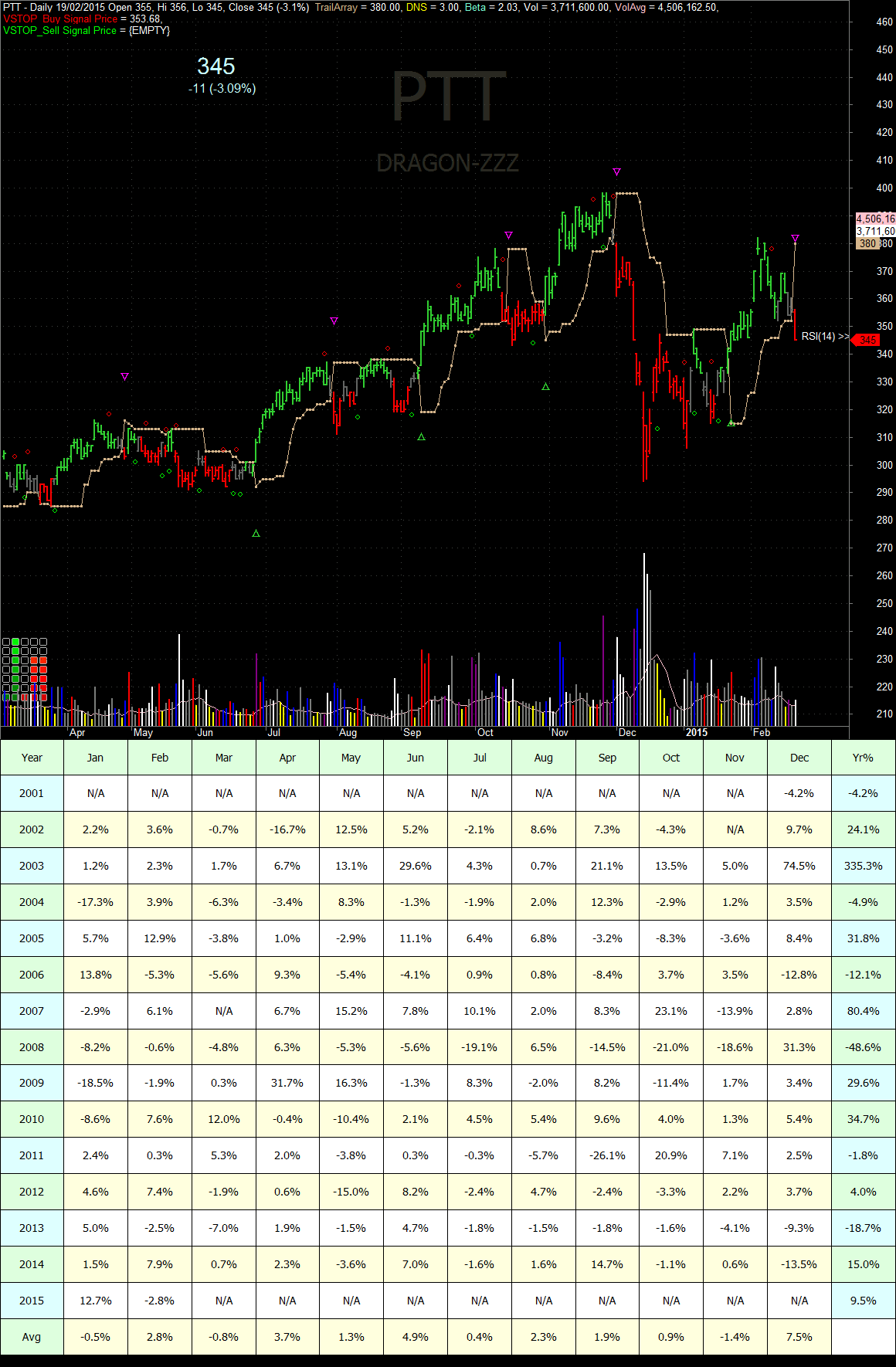This screenshot has height=1367, width=896.
Task: Click the VSTOP_Sell Signal Price header text
Action: click(x=59, y=30)
